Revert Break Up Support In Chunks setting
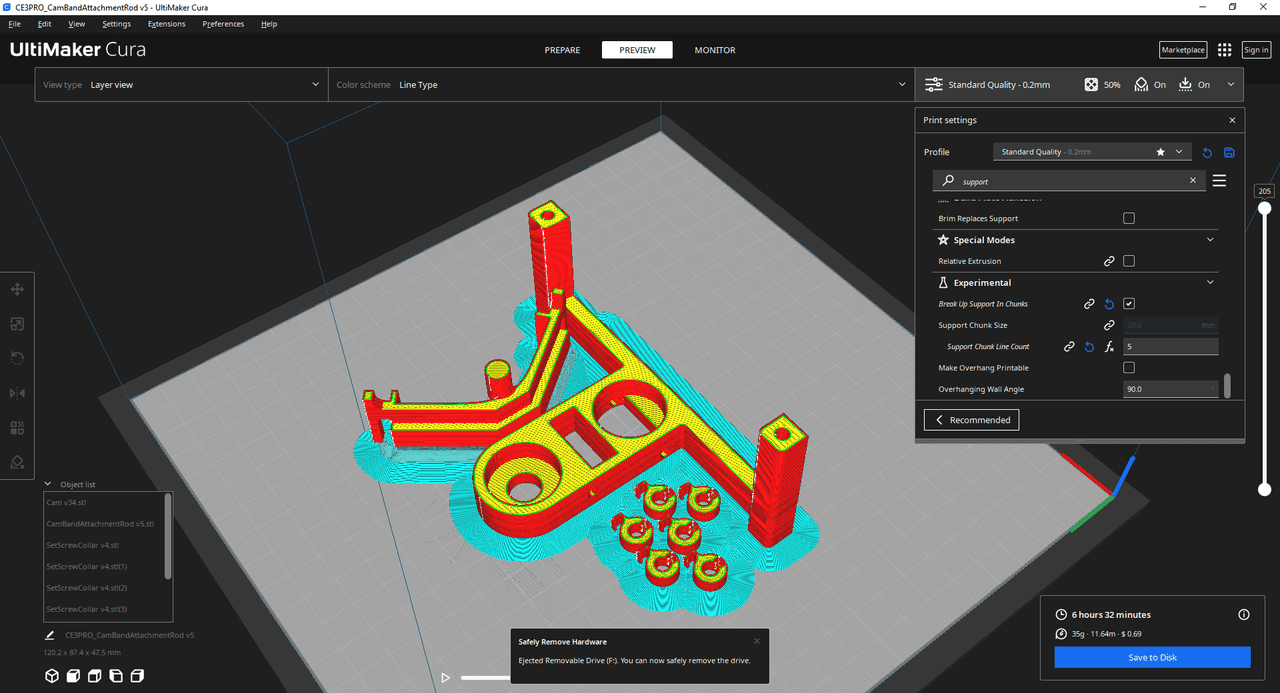The image size is (1280, 693). pos(1109,304)
